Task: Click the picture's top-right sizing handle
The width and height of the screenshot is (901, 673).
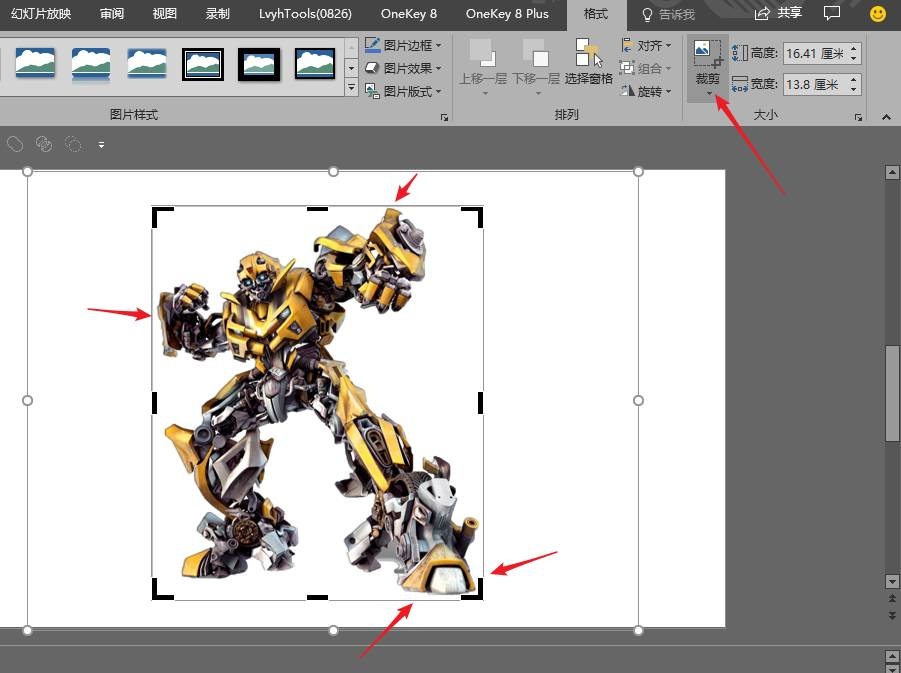Action: (x=638, y=171)
